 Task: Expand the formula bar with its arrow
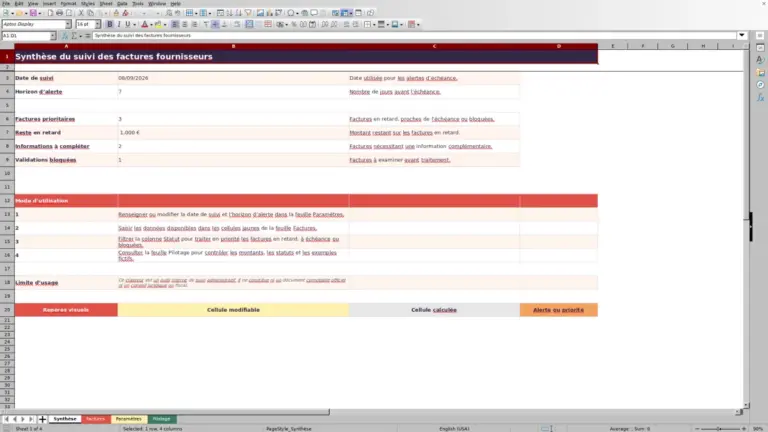click(742, 35)
